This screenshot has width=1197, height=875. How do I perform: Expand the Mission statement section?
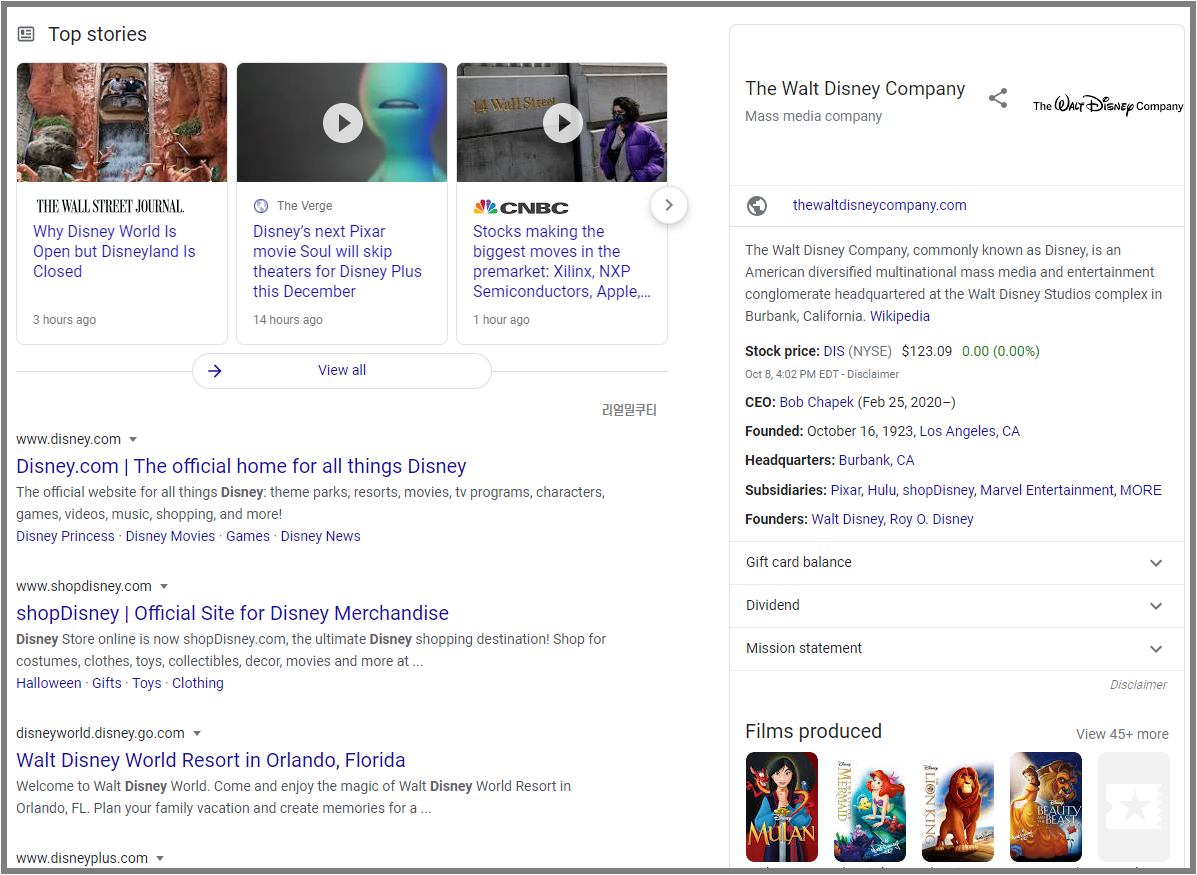pos(957,649)
